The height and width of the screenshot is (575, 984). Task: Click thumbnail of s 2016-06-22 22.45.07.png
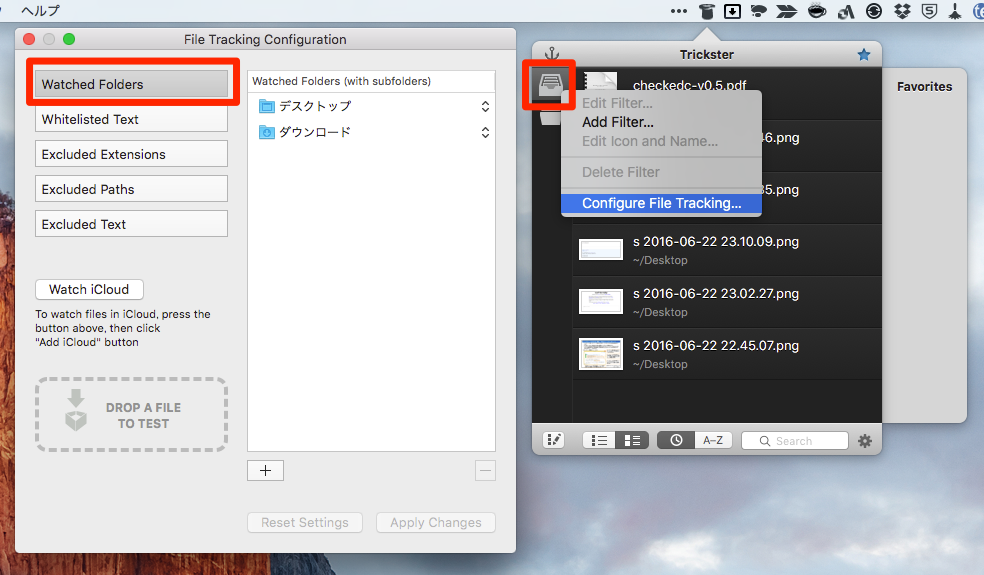click(601, 353)
